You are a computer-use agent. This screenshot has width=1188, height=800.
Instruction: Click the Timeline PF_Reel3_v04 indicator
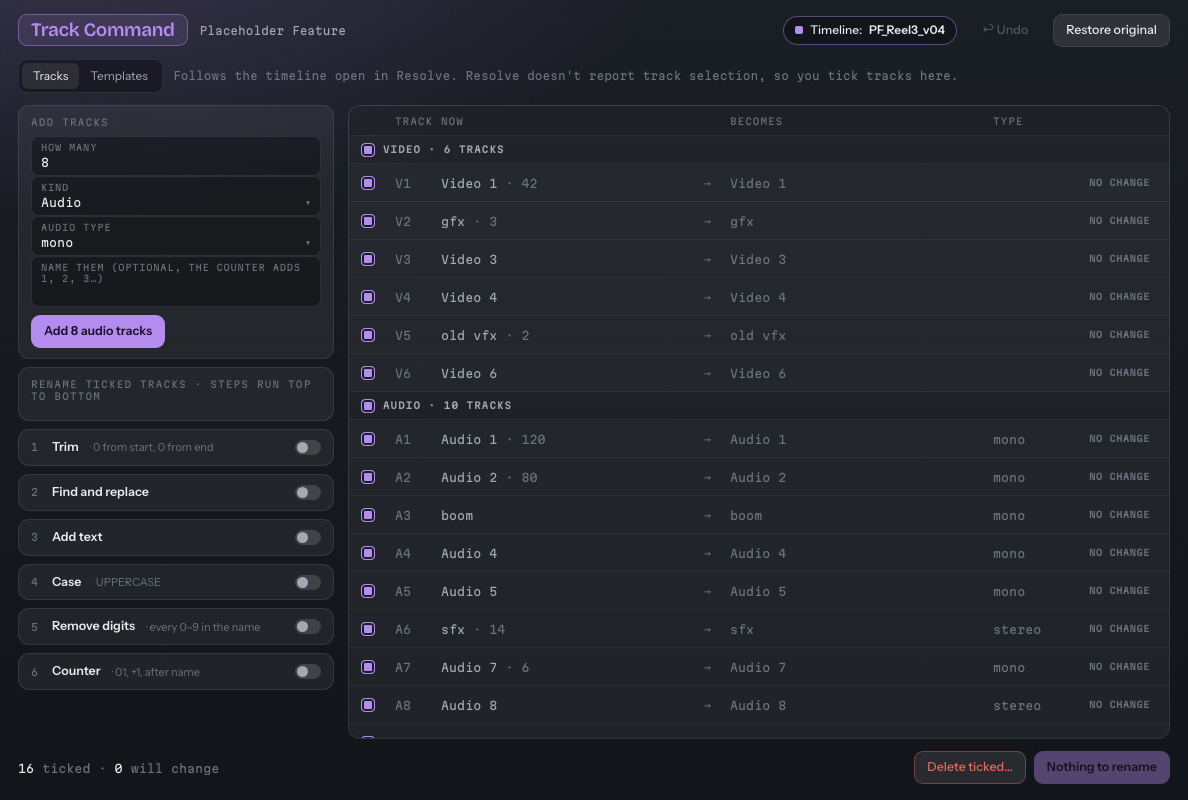point(870,30)
